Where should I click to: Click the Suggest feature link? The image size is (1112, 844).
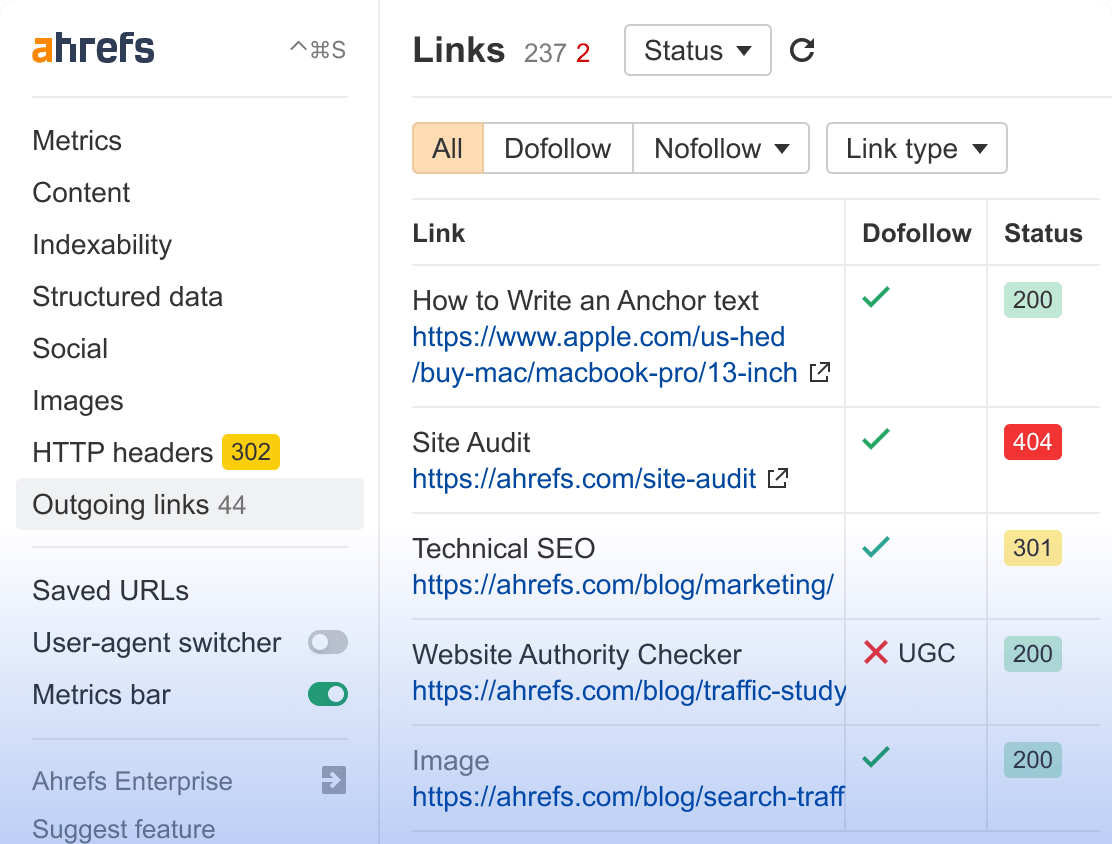[x=123, y=829]
